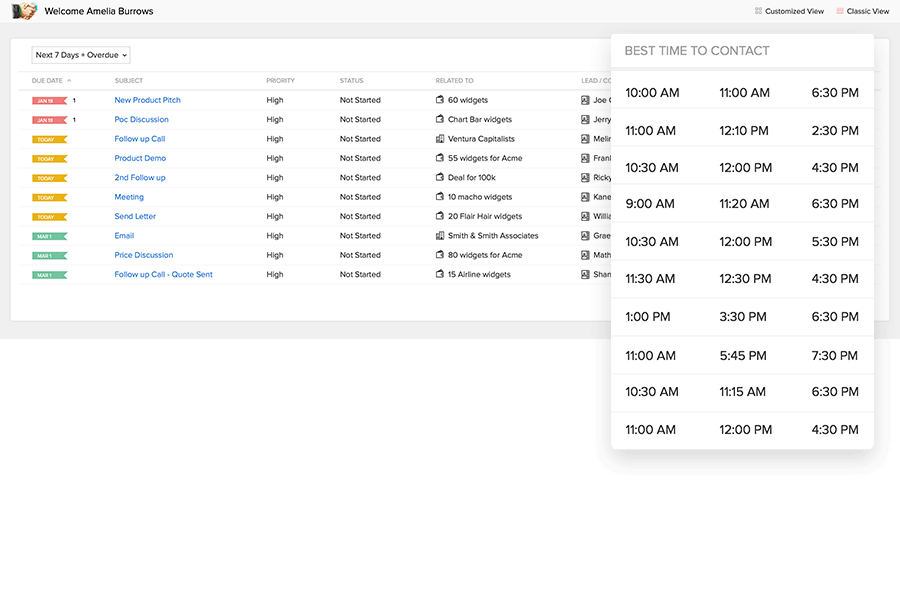900x600 pixels.
Task: Sort by the Due Date column header
Action: coord(52,80)
